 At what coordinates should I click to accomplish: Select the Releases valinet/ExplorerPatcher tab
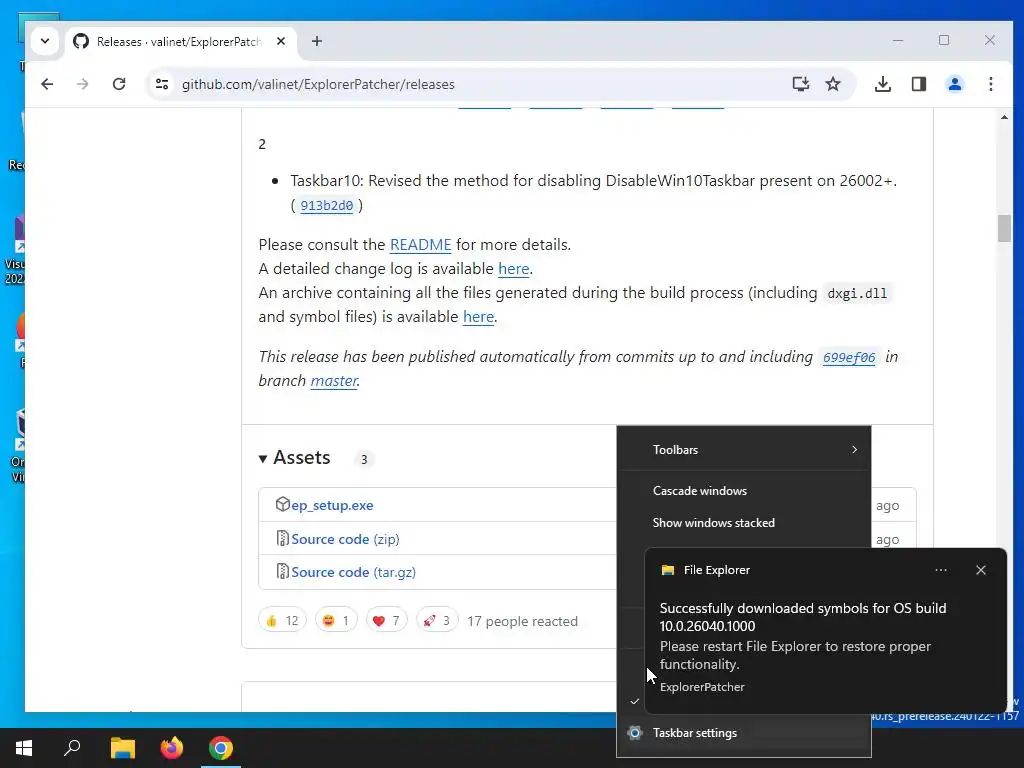pos(180,42)
